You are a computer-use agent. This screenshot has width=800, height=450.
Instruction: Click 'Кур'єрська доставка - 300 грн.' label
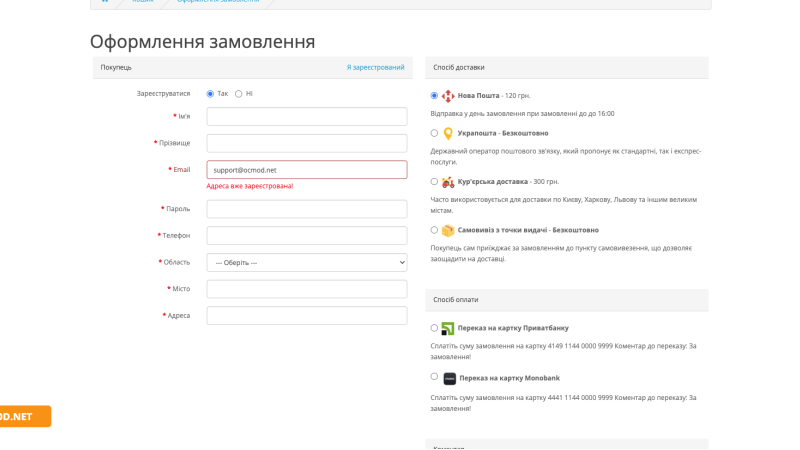(x=508, y=182)
